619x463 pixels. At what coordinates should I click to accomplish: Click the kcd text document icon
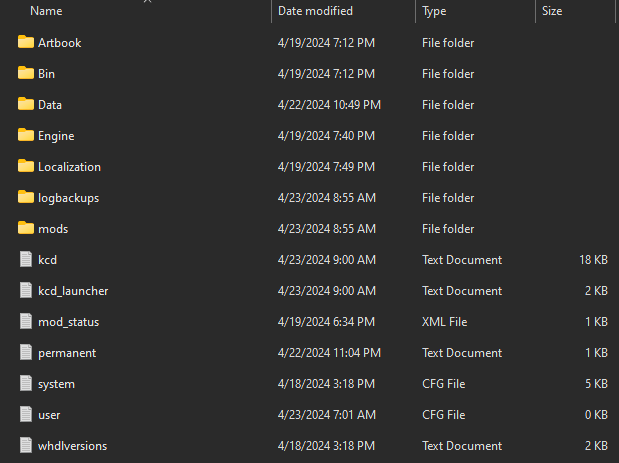26,259
